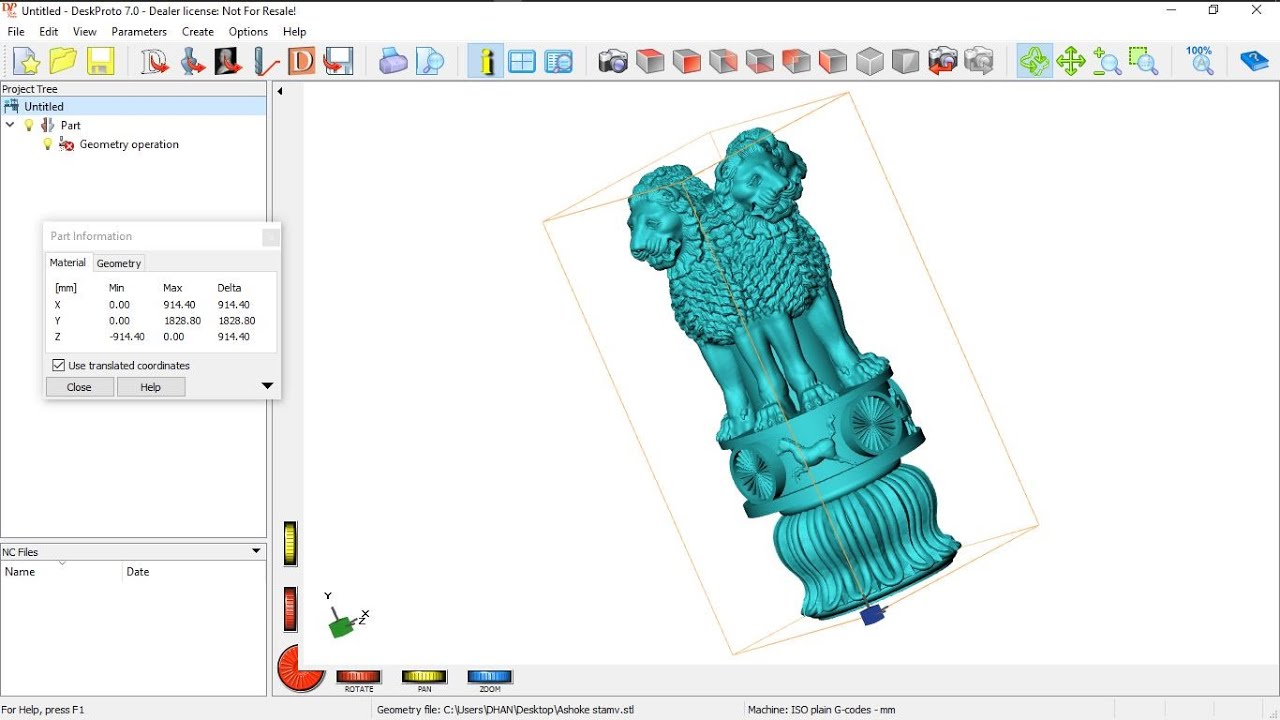Click the blue ZOOM thumbwheel
The image size is (1280, 720).
tap(490, 677)
